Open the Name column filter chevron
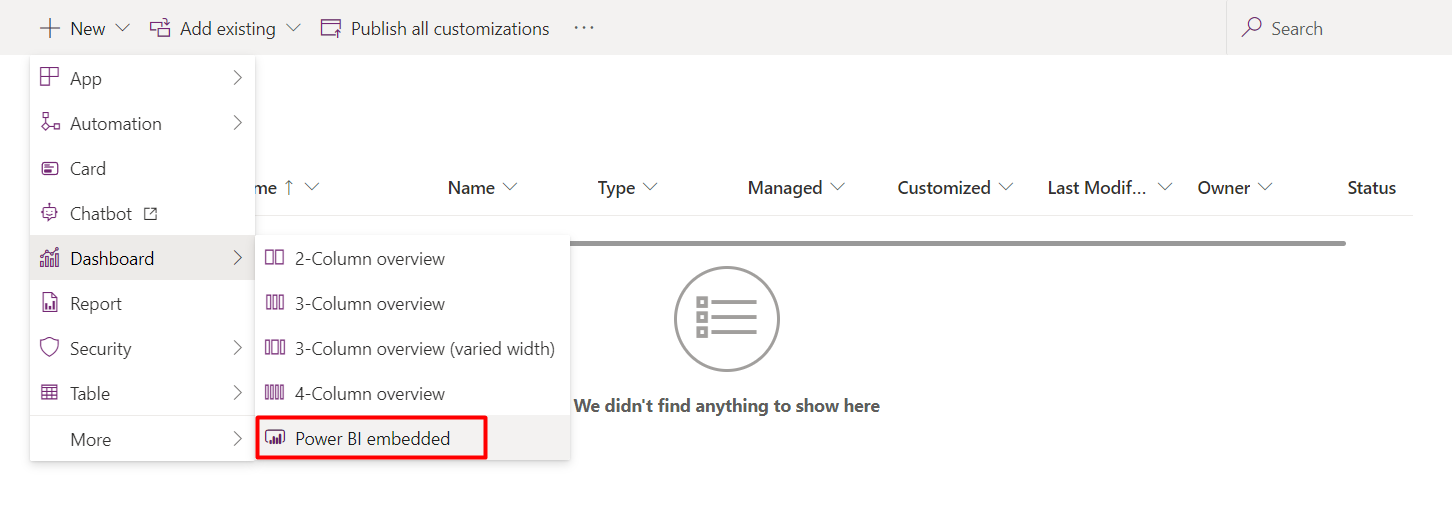The height and width of the screenshot is (513, 1452). (511, 187)
